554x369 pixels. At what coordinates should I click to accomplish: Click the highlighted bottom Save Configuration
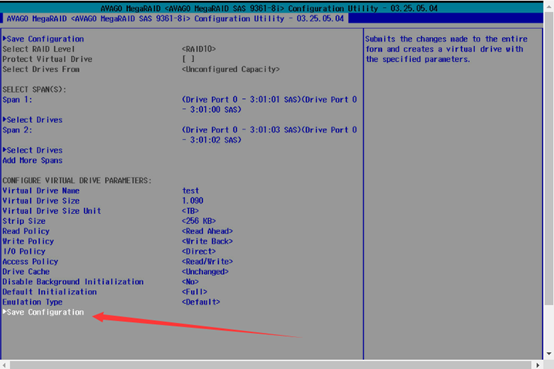[43, 312]
